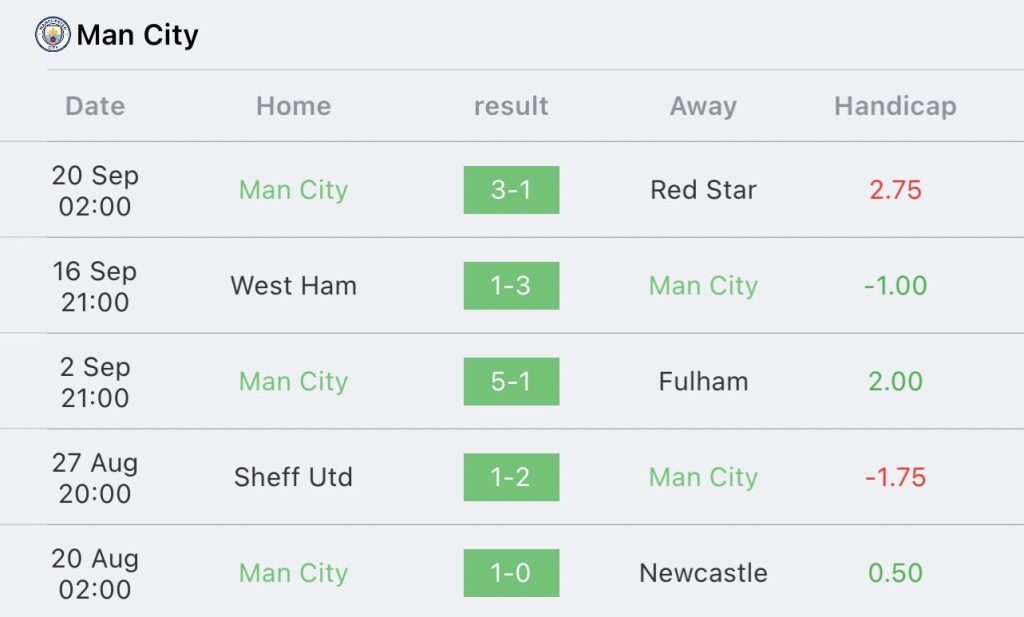Open the 3-1 result against Red Star
Screen dimensions: 1024x617
tap(511, 190)
